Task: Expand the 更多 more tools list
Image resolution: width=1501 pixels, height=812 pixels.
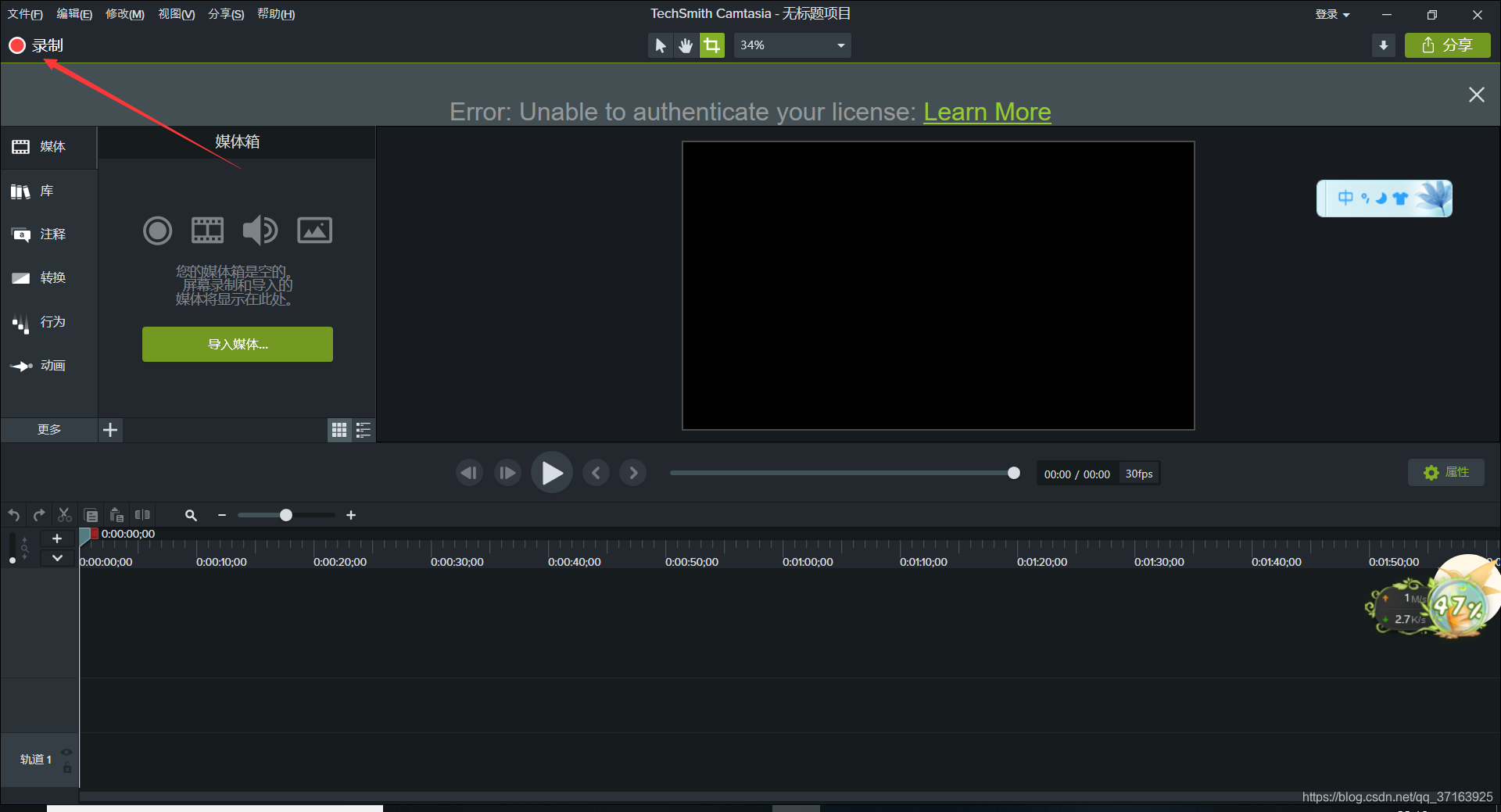Action: 48,430
